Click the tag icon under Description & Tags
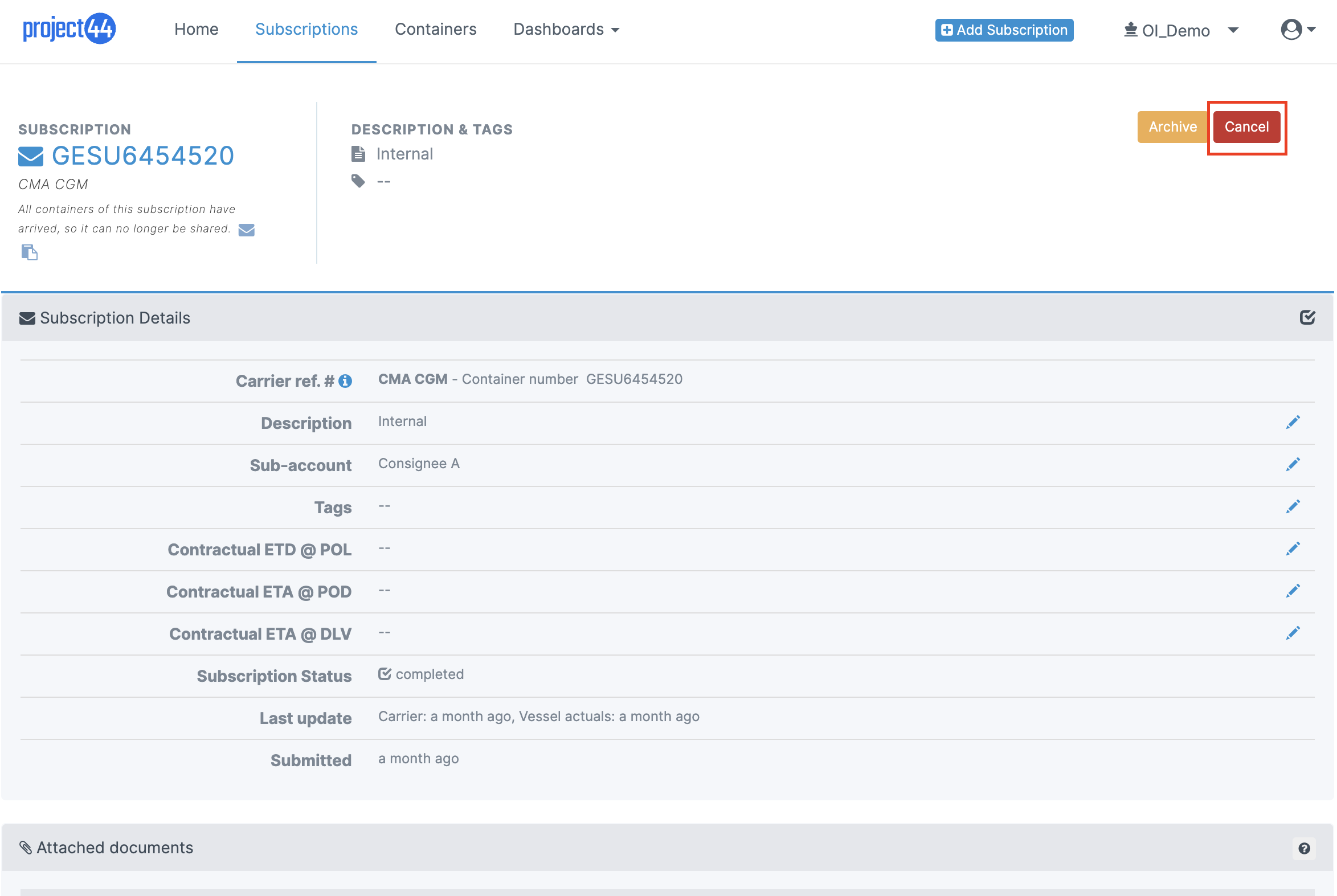Viewport: 1337px width, 896px height. (x=358, y=181)
